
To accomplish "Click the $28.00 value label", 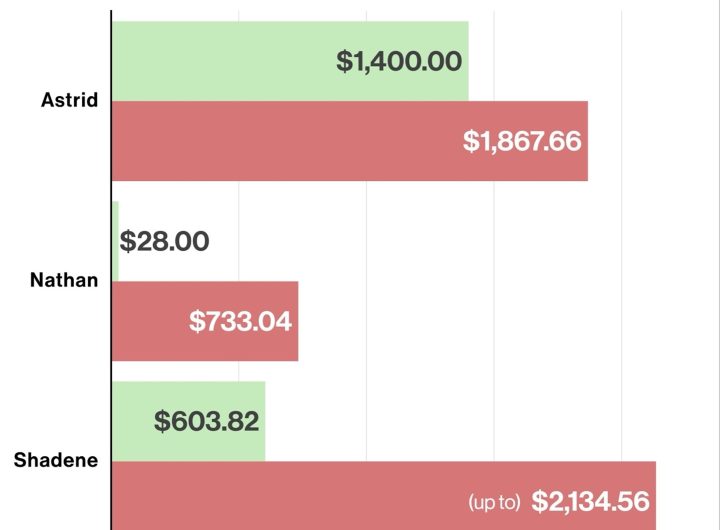I will click(164, 241).
